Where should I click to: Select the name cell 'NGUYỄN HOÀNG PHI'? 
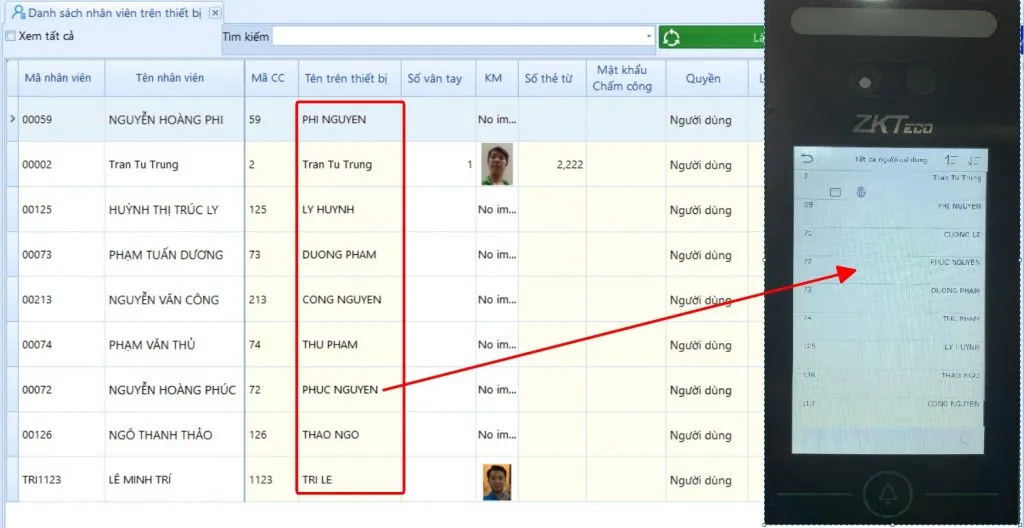(174, 120)
